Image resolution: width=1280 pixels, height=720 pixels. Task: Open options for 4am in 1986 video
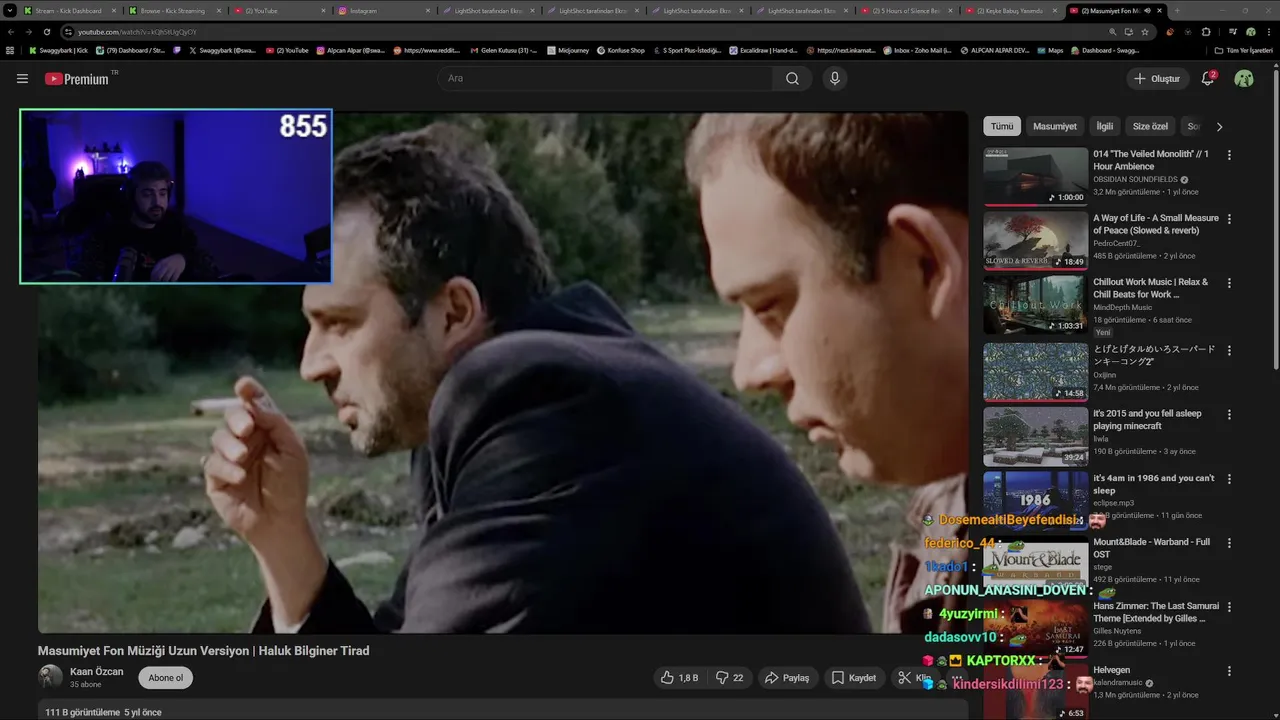pyautogui.click(x=1229, y=479)
